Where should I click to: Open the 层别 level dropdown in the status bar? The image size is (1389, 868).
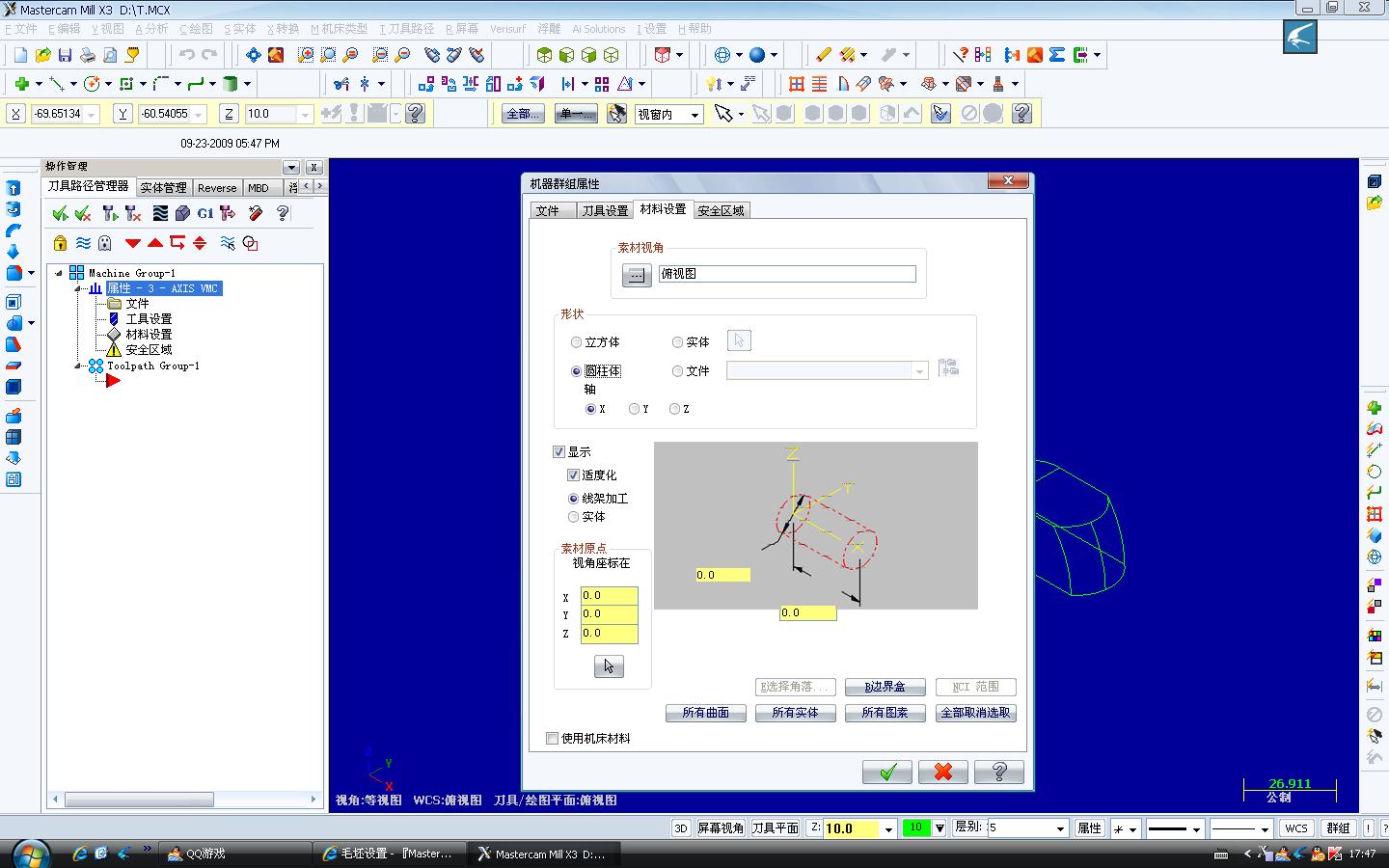1060,828
